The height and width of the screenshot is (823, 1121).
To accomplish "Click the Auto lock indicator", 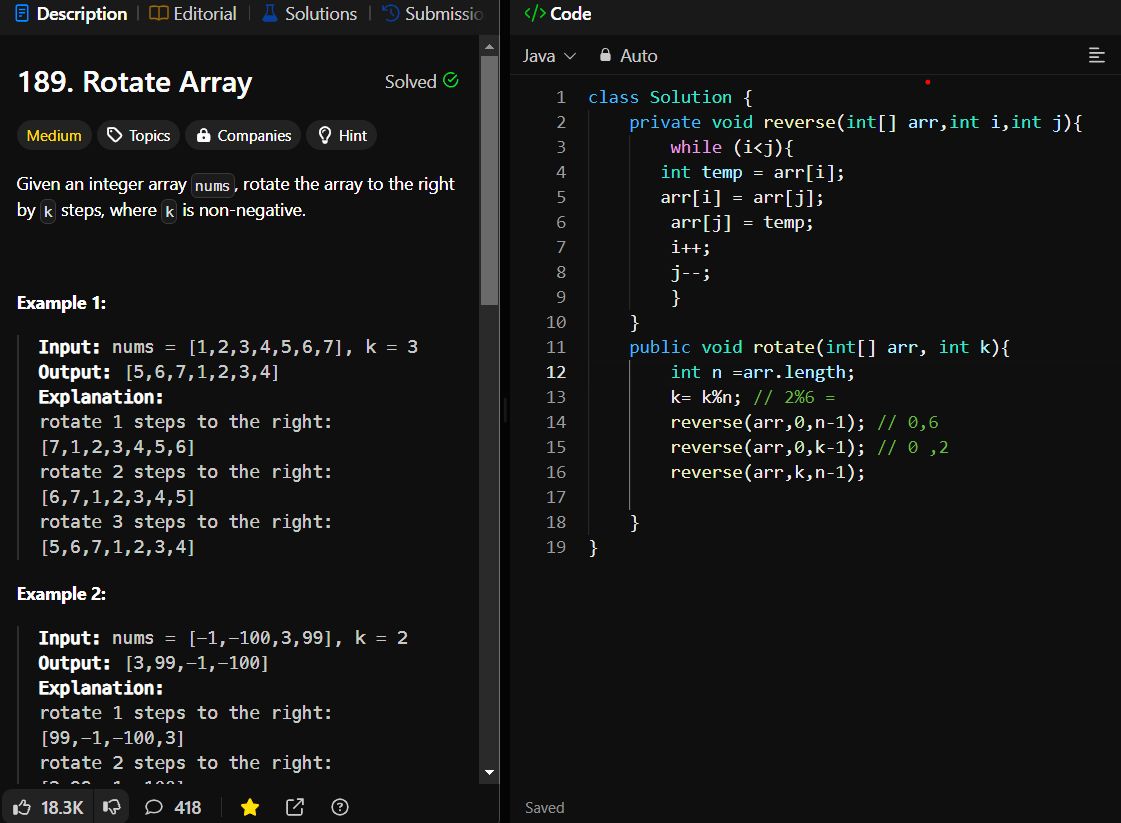I will [x=628, y=56].
